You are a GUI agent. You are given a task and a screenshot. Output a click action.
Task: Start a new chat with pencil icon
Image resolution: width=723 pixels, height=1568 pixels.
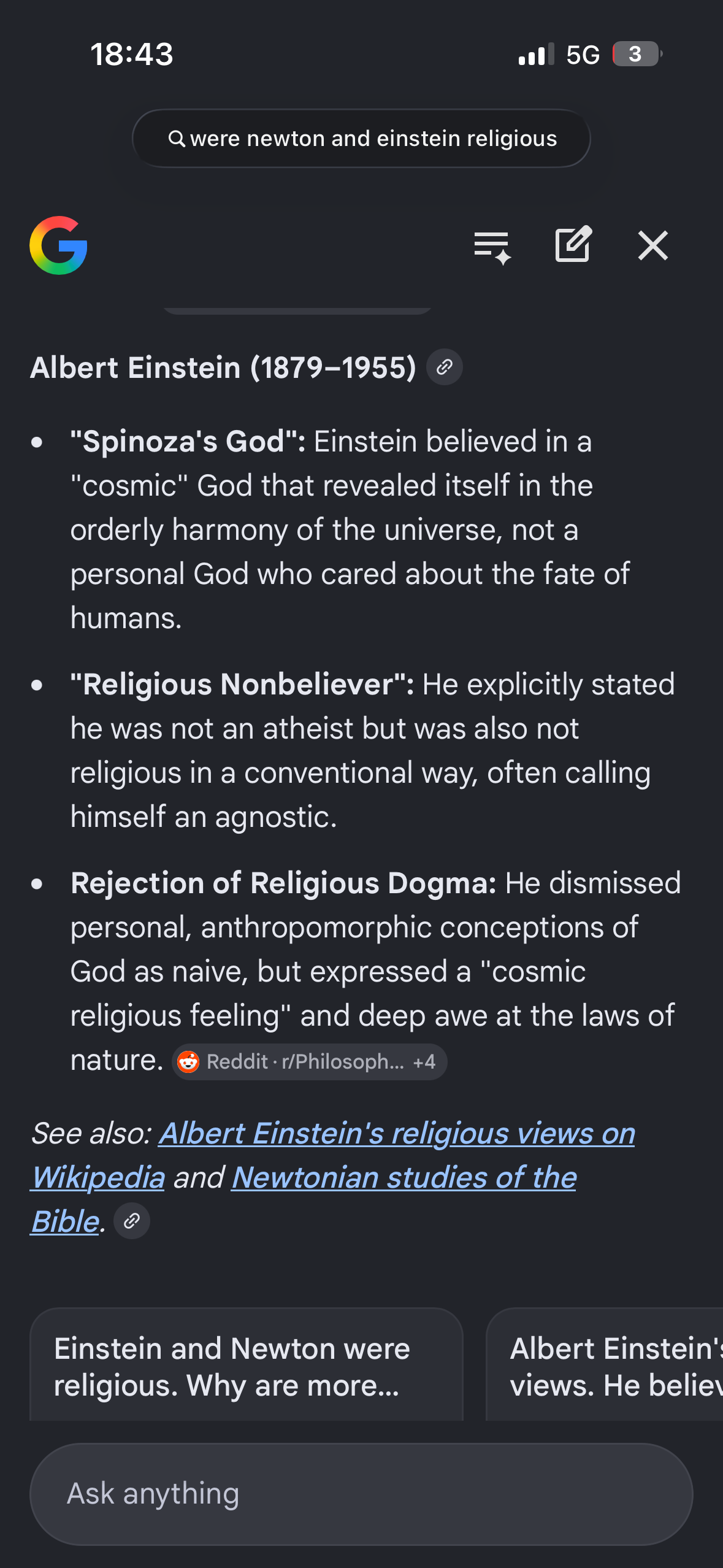click(x=573, y=244)
